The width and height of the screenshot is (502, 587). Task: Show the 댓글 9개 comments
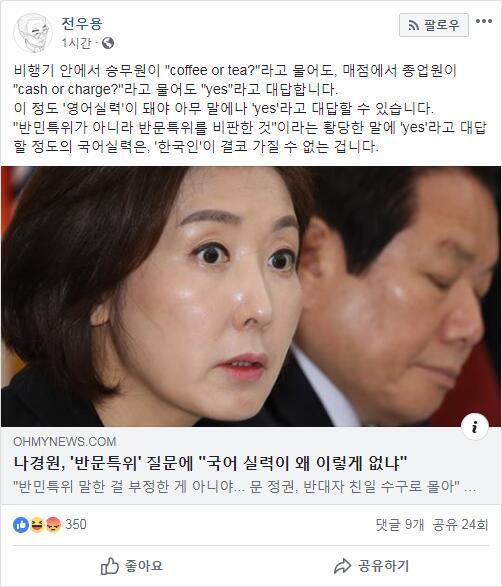pyautogui.click(x=400, y=524)
